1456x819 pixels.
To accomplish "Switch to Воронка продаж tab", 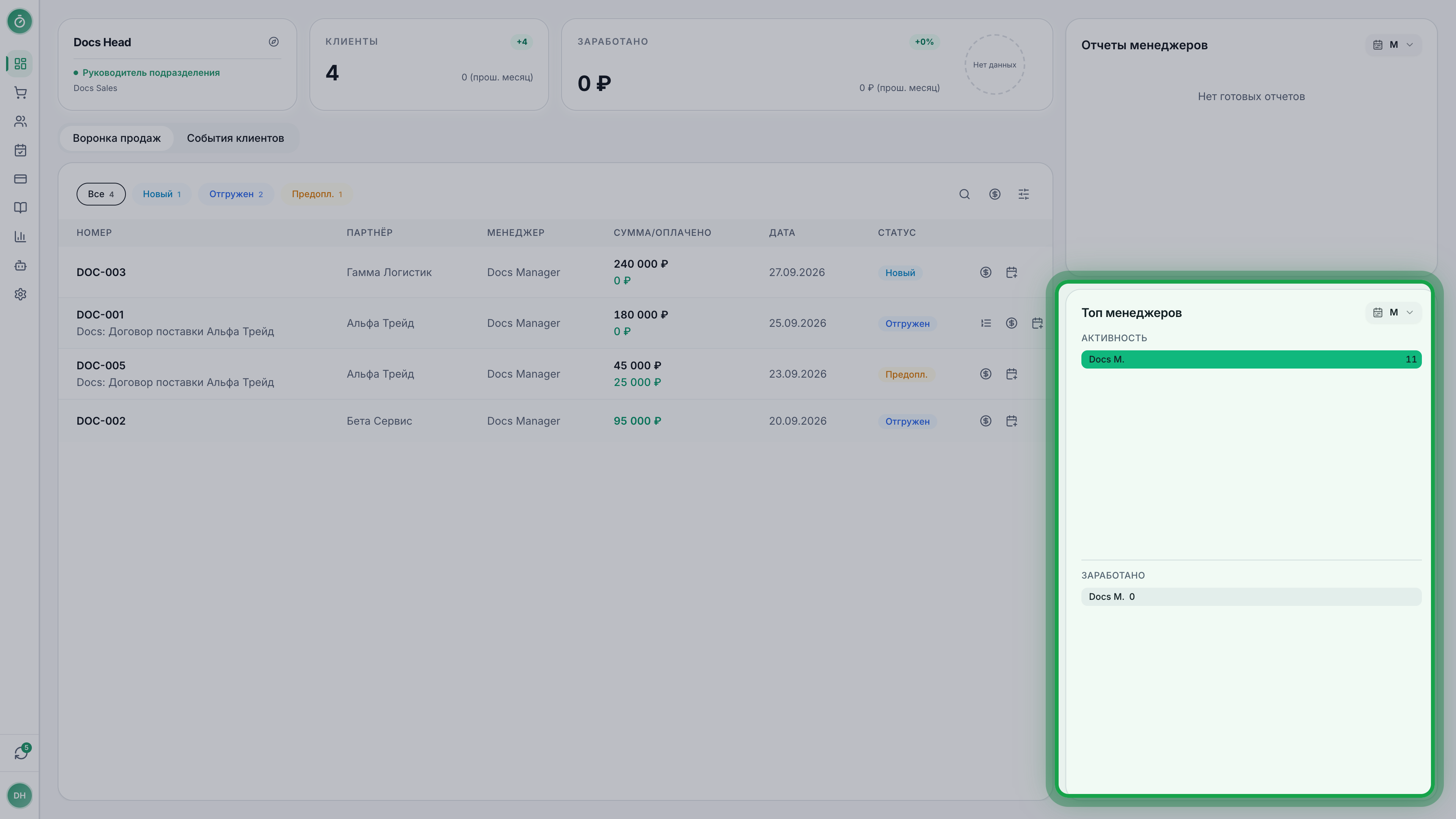I will pos(116,138).
